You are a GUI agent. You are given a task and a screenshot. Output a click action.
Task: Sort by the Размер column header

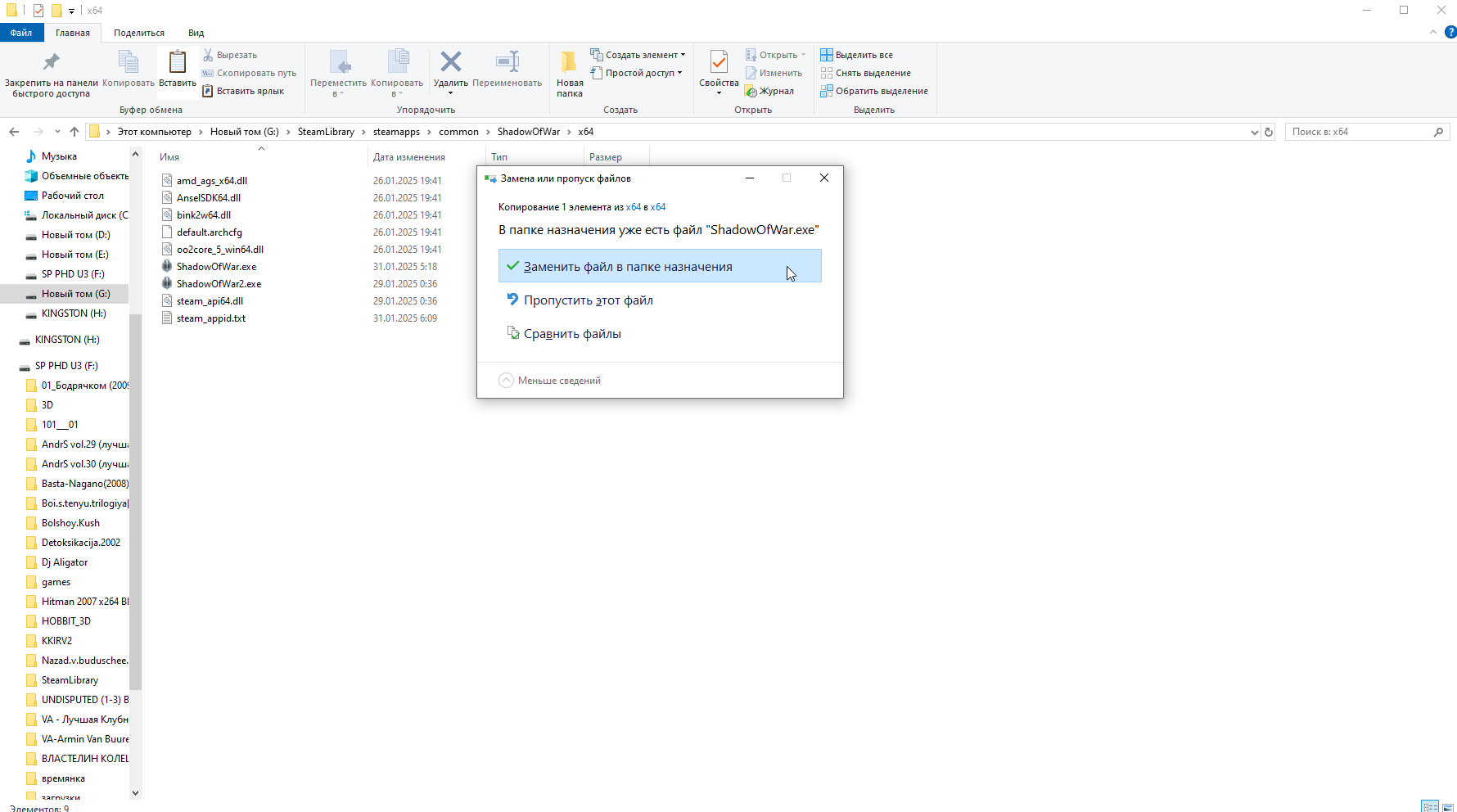click(x=606, y=157)
